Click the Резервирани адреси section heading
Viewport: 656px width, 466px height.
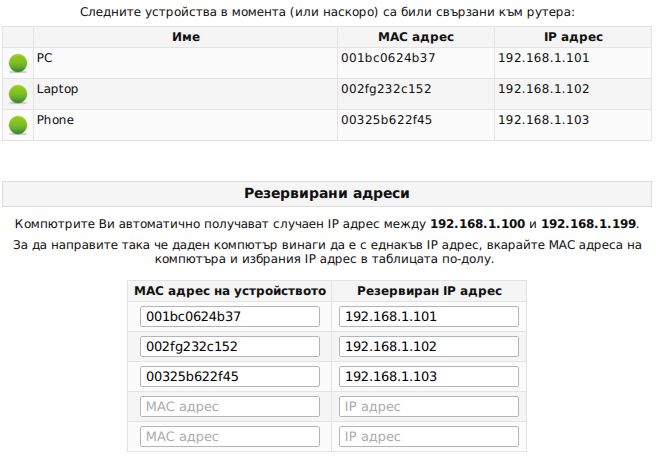pyautogui.click(x=327, y=194)
